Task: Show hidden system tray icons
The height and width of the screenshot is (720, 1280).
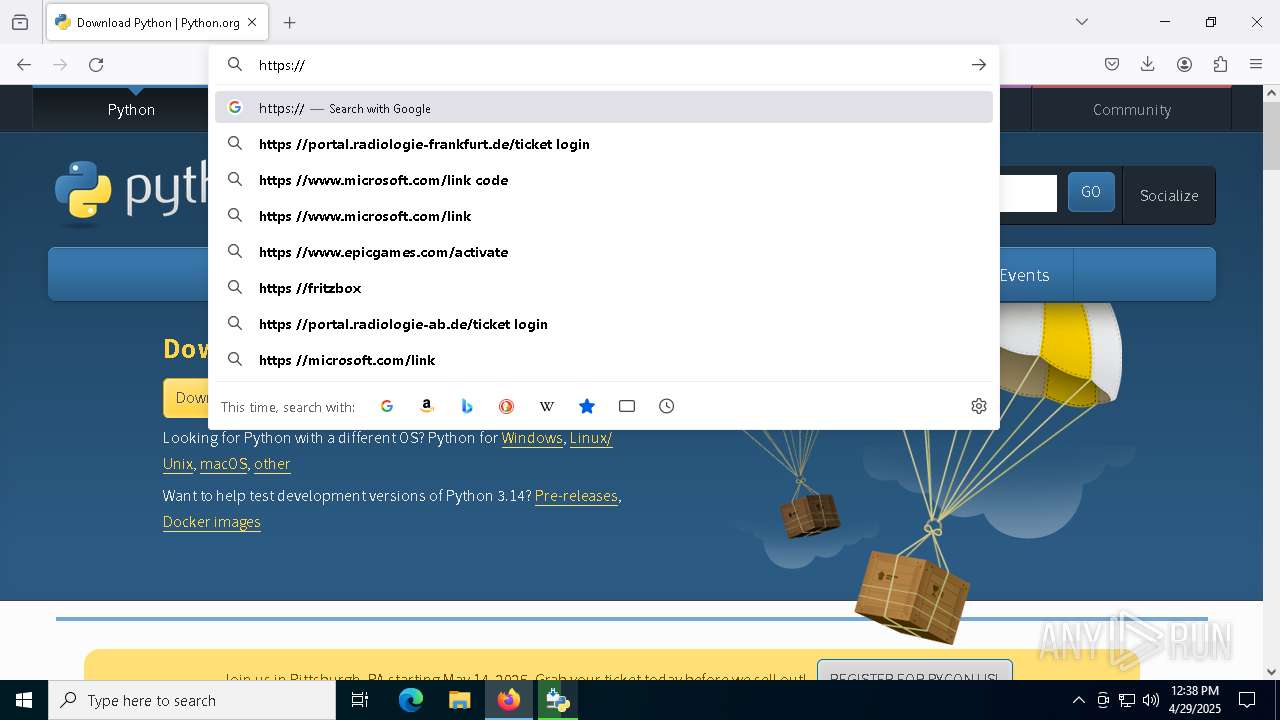Action: [x=1078, y=700]
